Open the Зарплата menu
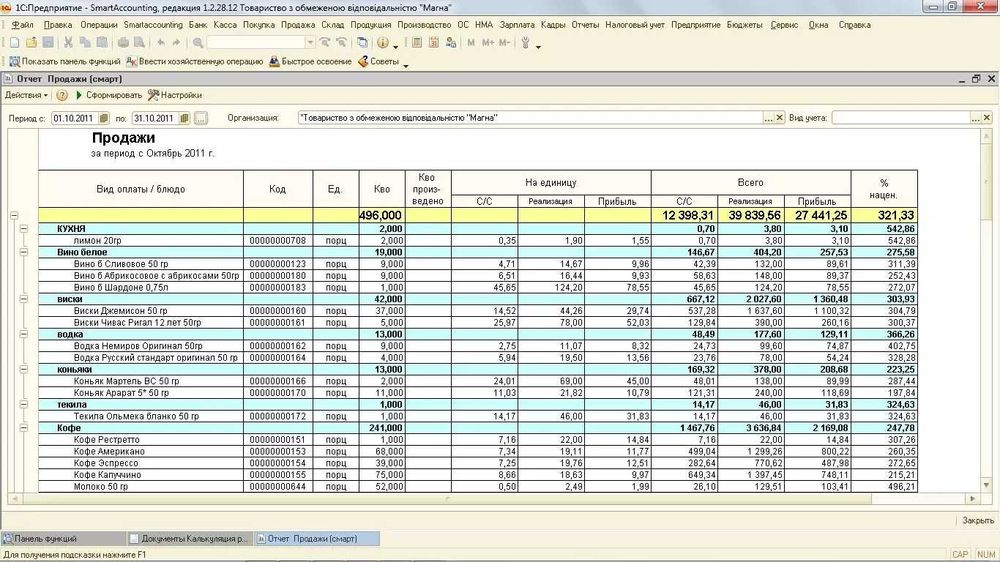Screen dimensions: 1000x562 [516, 24]
